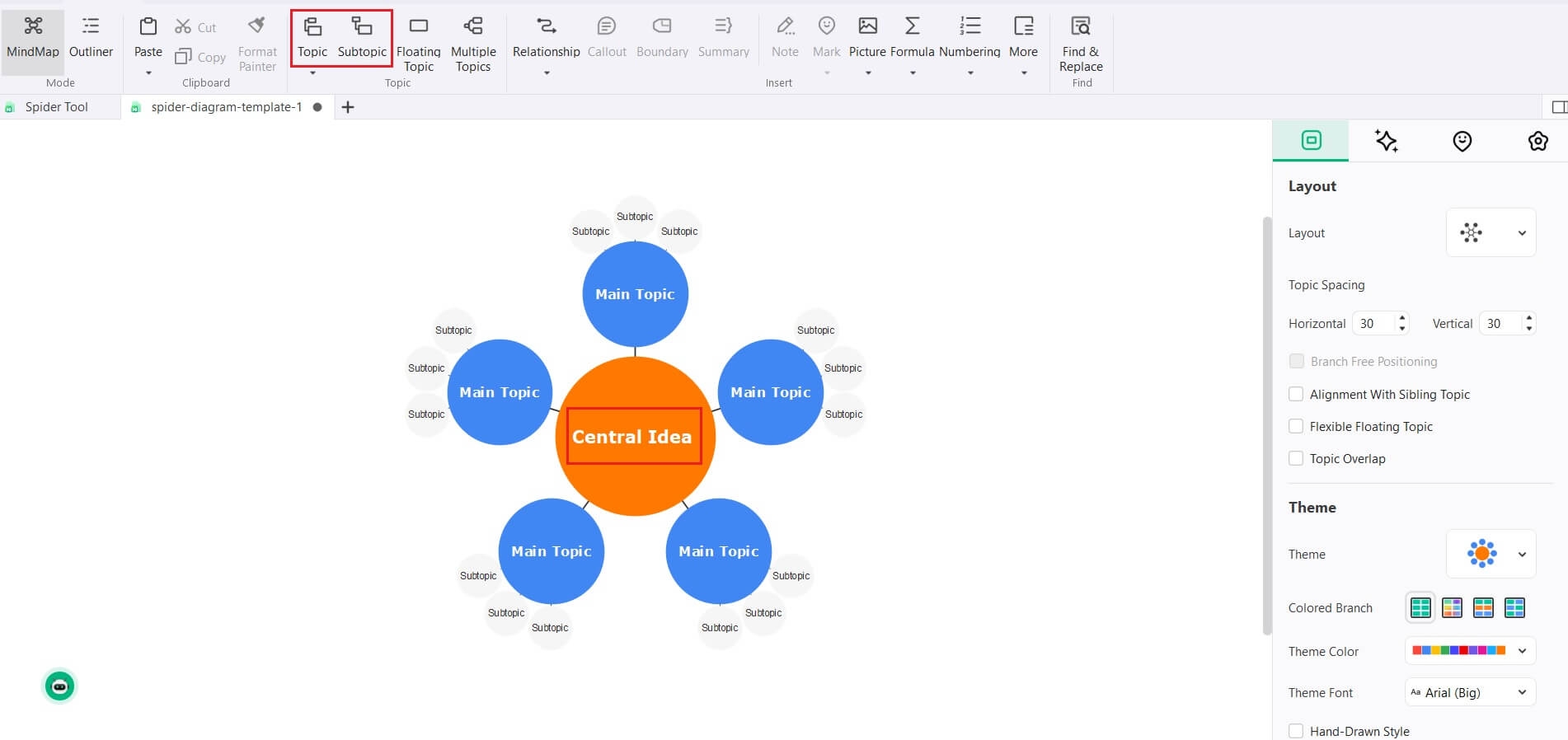This screenshot has width=1568, height=740.
Task: Toggle the Topic Overlap checkbox
Action: coord(1296,458)
